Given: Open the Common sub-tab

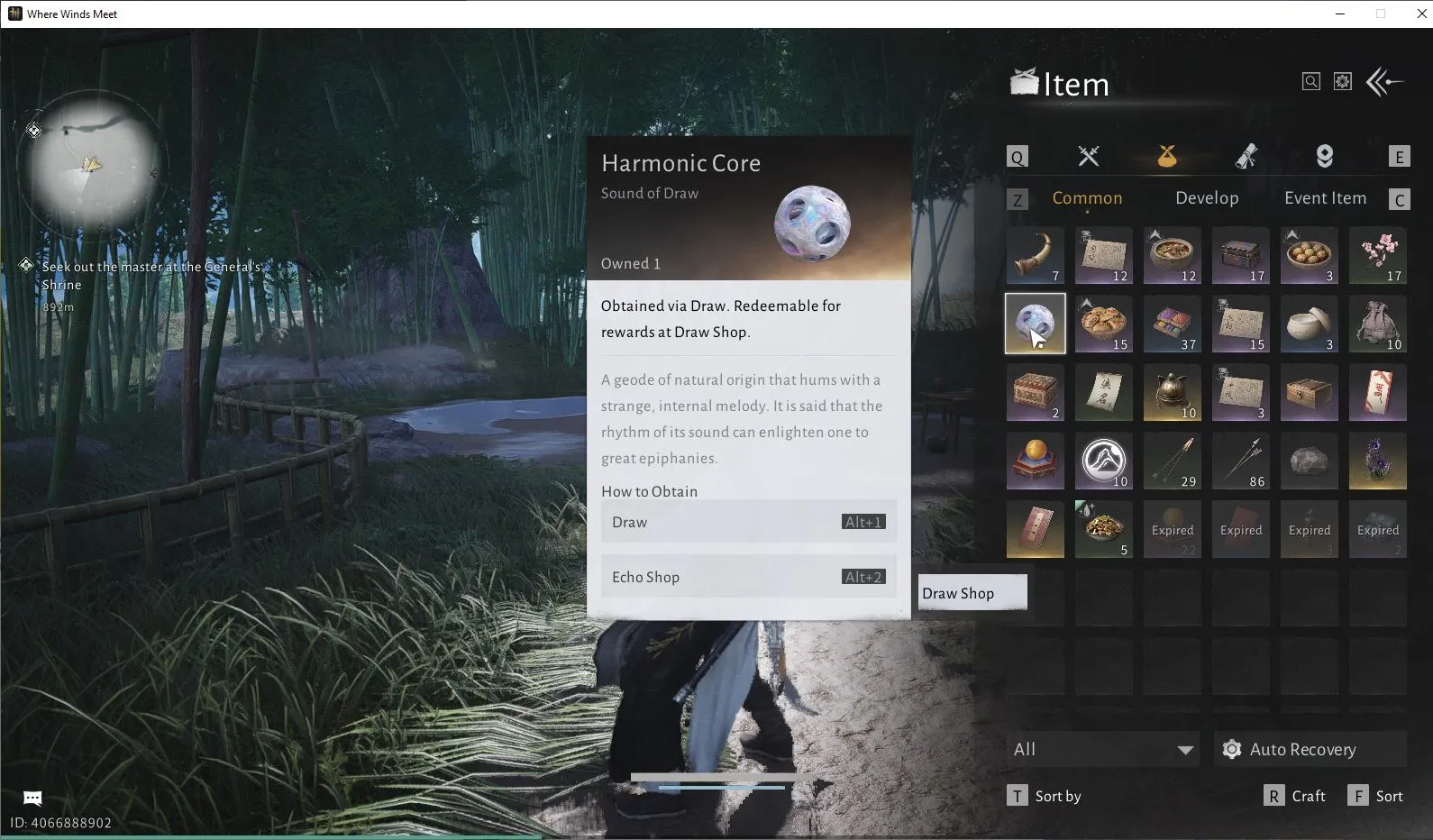Looking at the screenshot, I should [x=1087, y=198].
